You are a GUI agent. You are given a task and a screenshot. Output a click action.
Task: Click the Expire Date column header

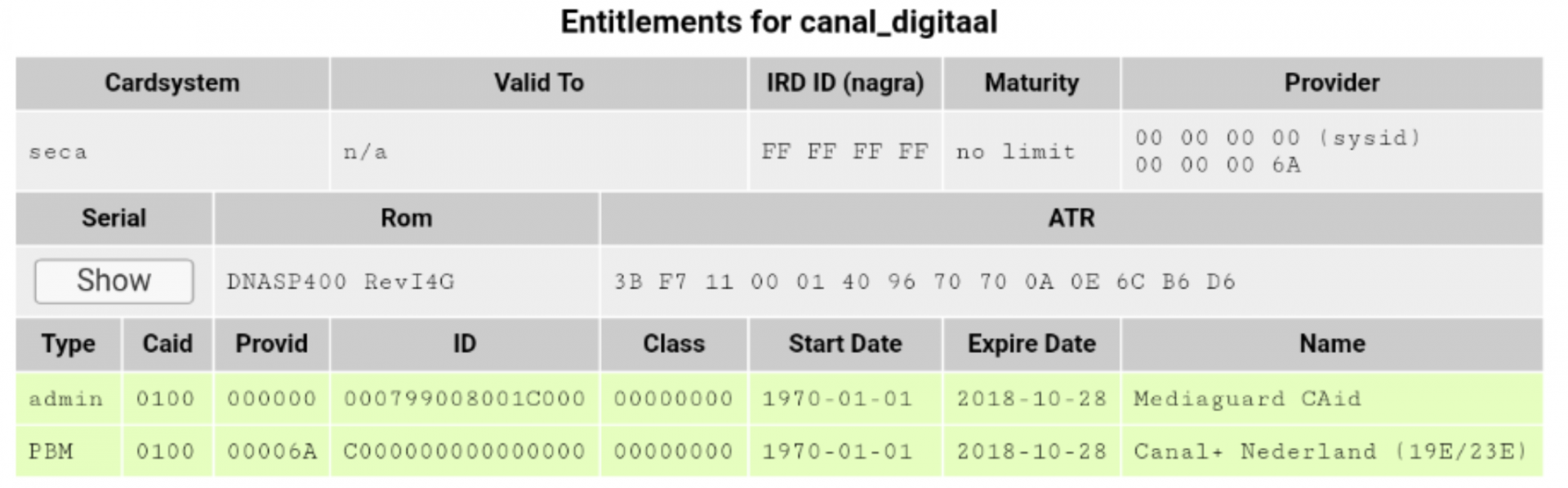tap(1031, 343)
